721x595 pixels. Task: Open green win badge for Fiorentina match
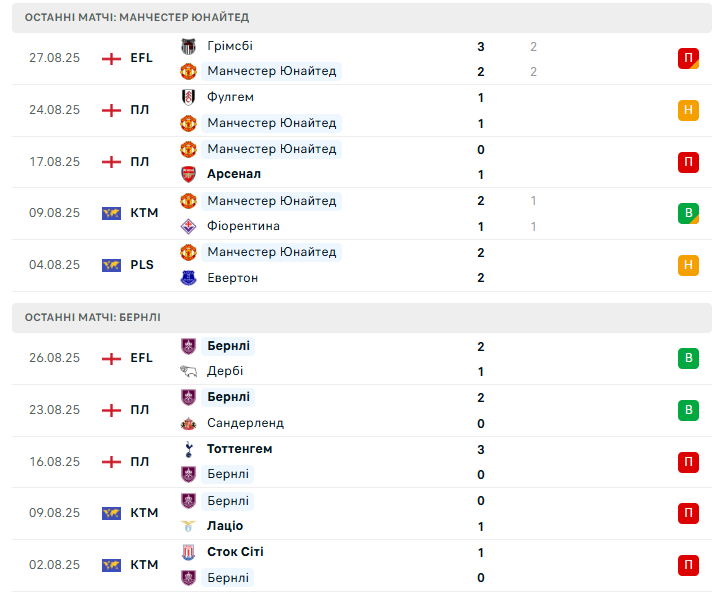click(688, 213)
